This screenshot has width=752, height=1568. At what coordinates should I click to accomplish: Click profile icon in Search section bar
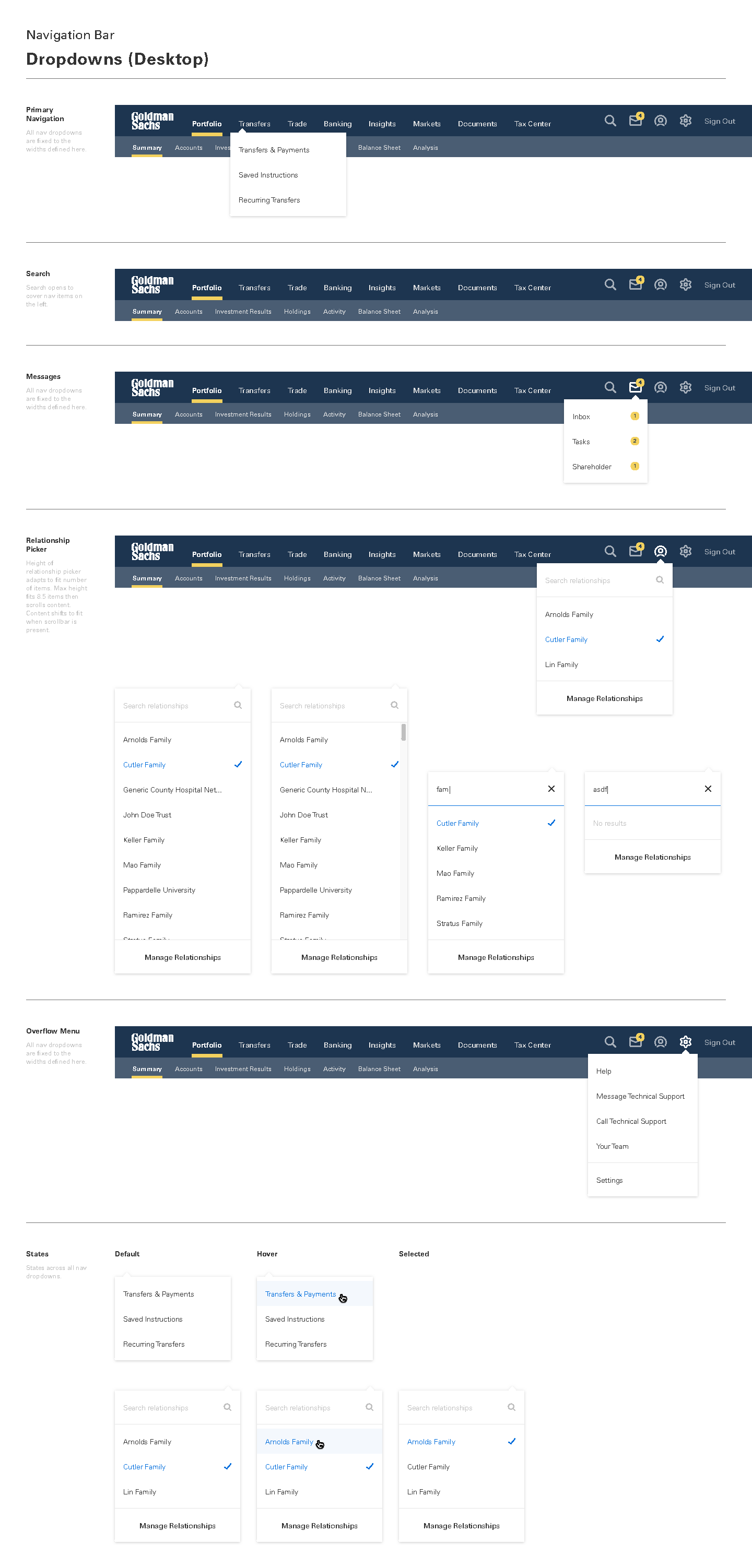[660, 284]
